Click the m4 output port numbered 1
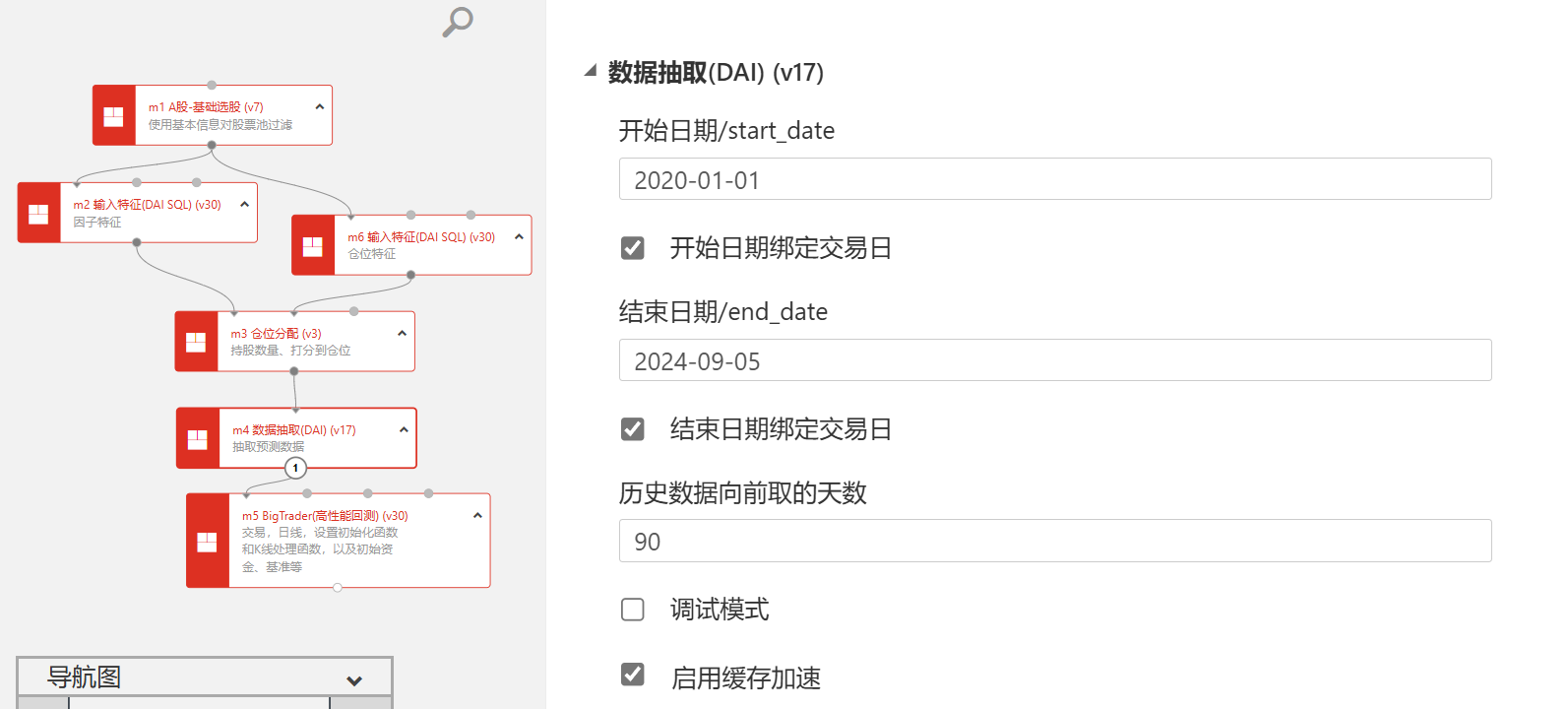Screen dimensions: 1568x709 click(x=295, y=468)
